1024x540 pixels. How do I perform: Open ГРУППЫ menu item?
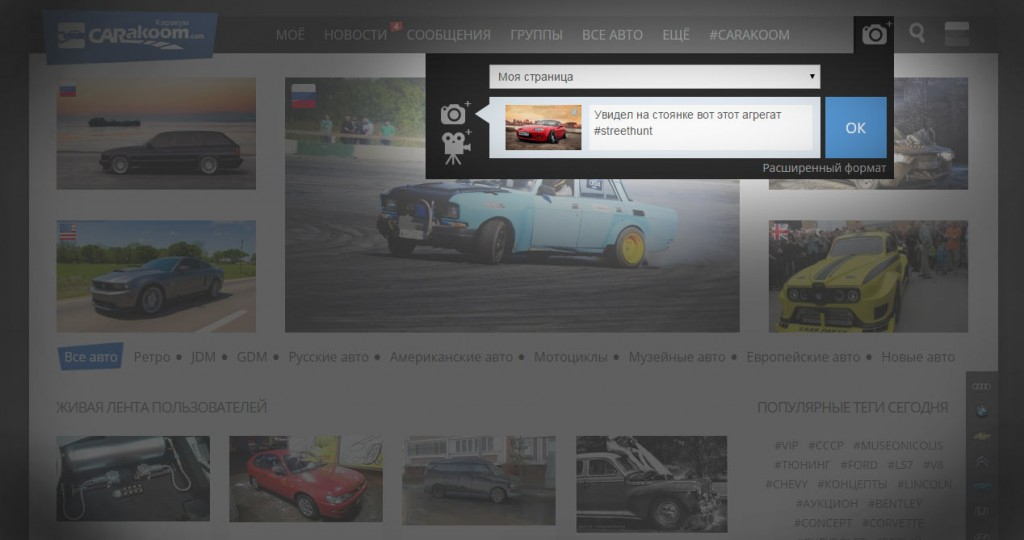pyautogui.click(x=536, y=35)
